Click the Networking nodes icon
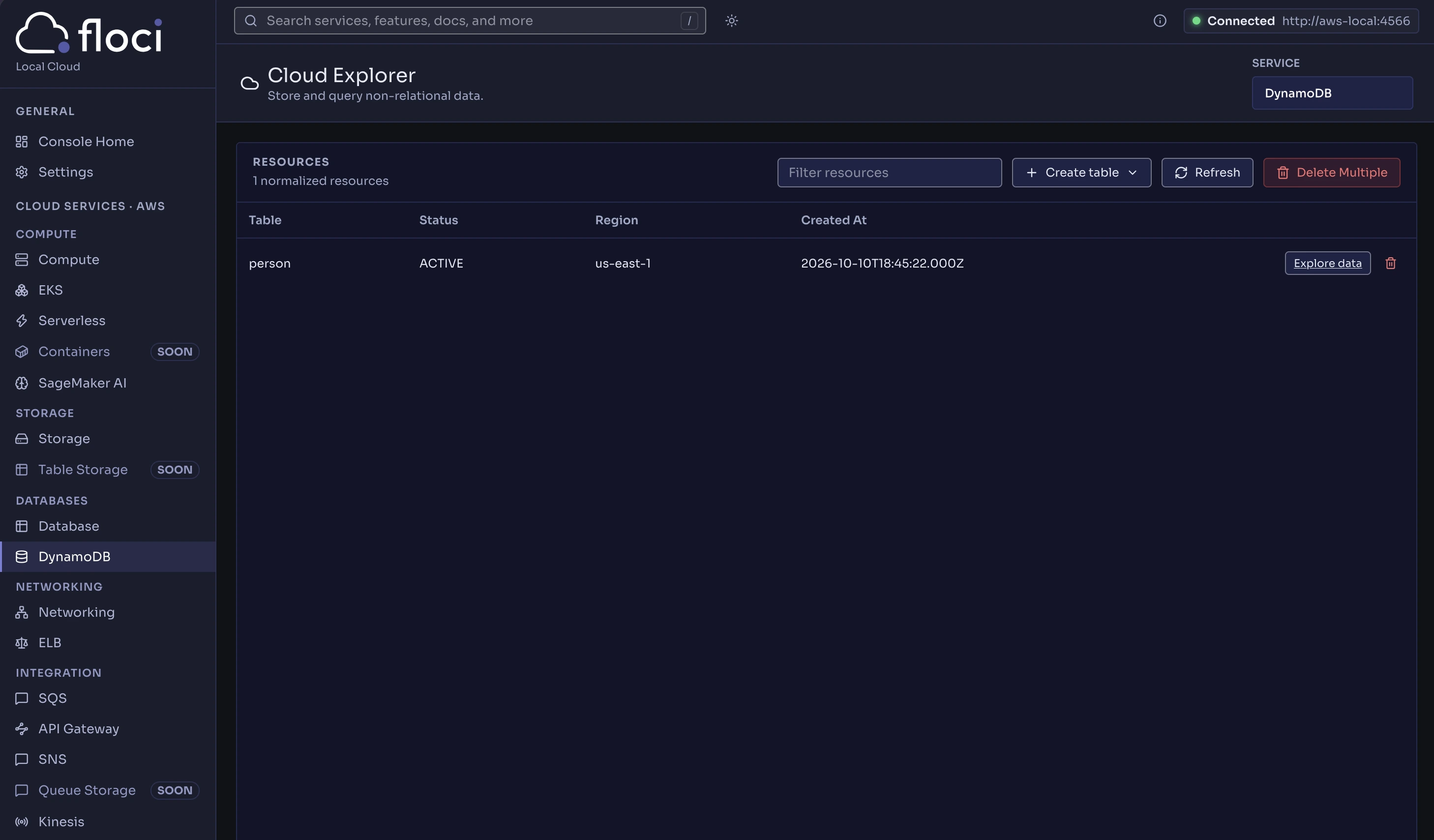Image resolution: width=1434 pixels, height=840 pixels. point(22,612)
